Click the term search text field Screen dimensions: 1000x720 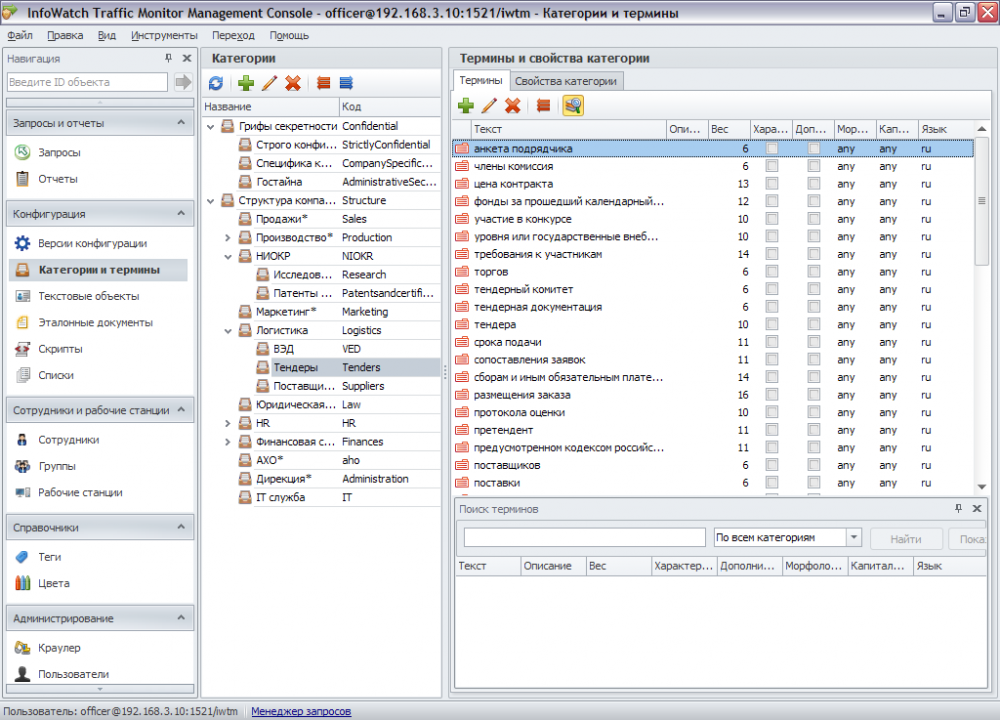pos(584,538)
